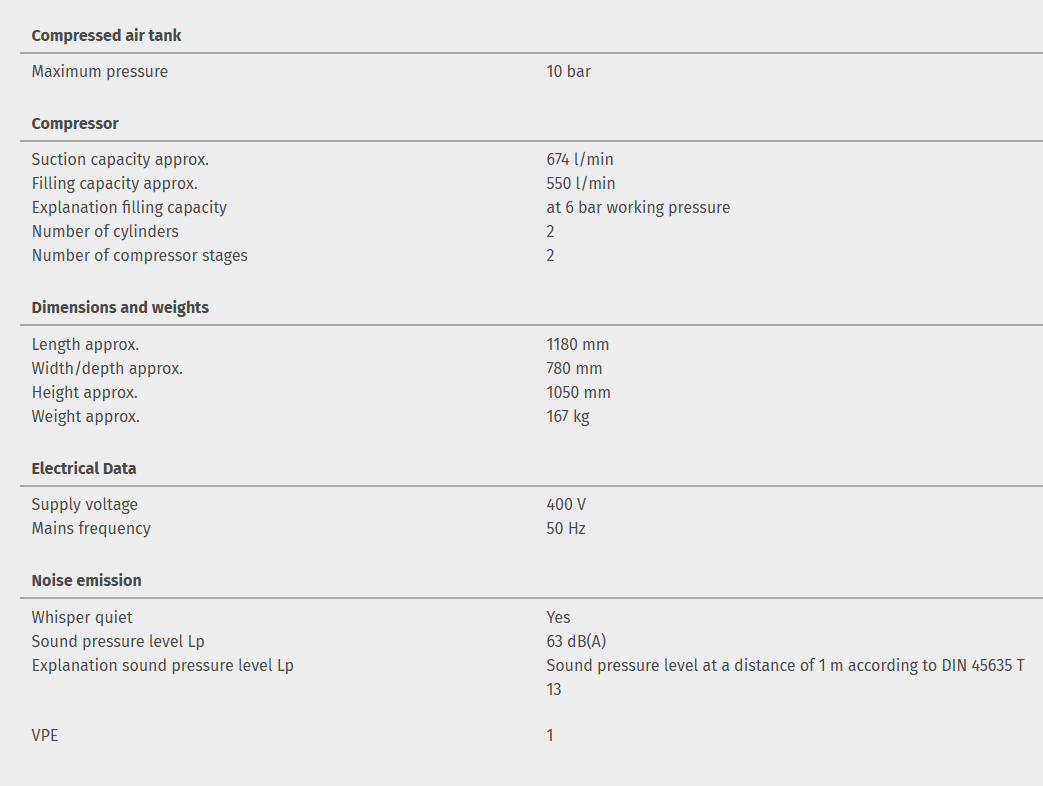Viewport: 1043px width, 786px height.
Task: Click the 63 dB(A) sound level value
Action: tap(576, 641)
